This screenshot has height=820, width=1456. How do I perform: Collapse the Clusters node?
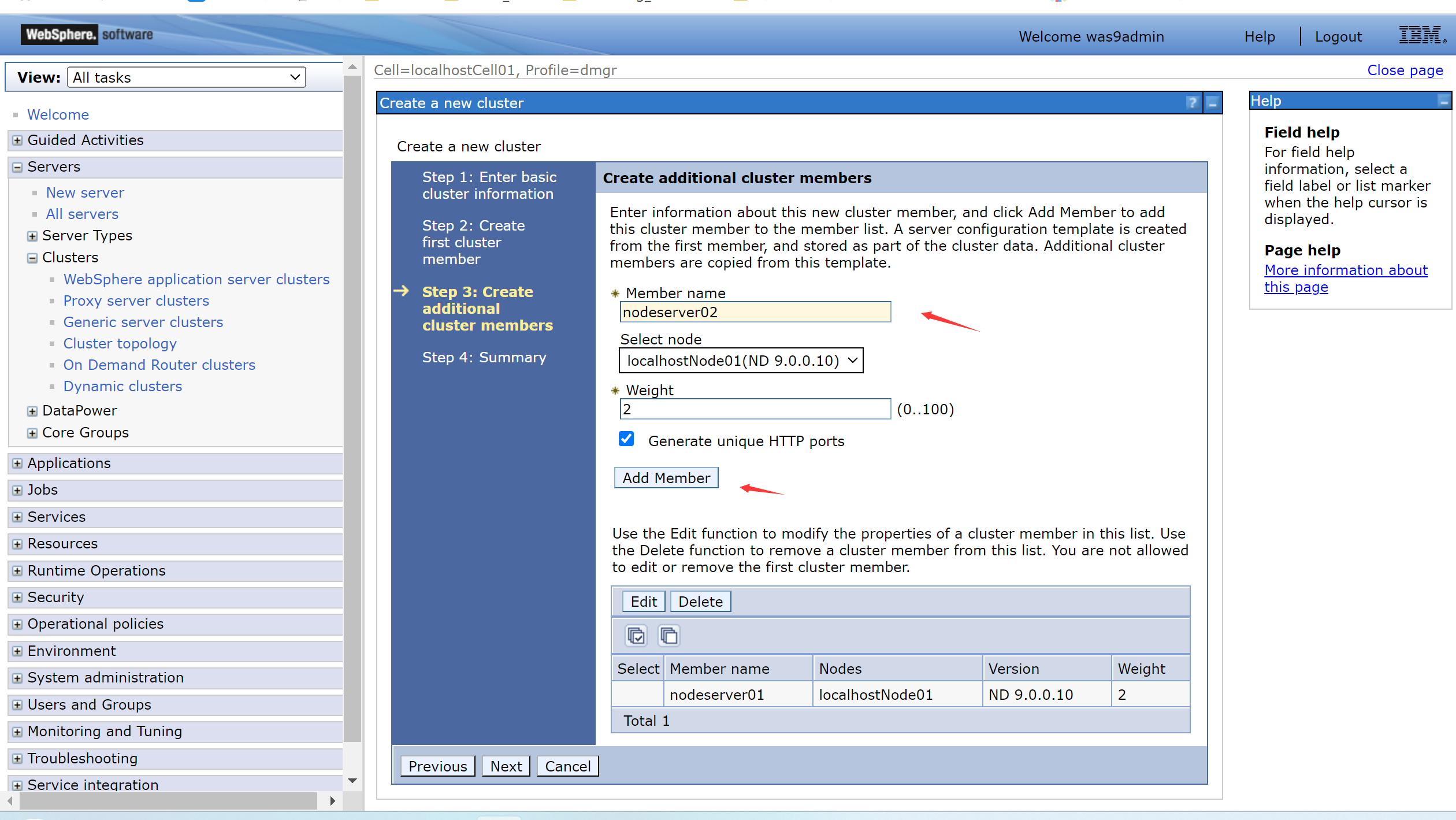point(32,258)
